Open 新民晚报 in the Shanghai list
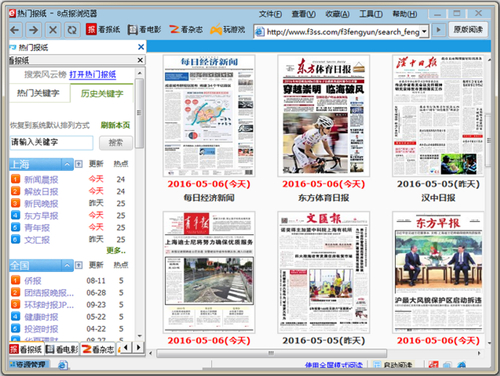Image resolution: width=500 pixels, height=376 pixels. tap(41, 204)
